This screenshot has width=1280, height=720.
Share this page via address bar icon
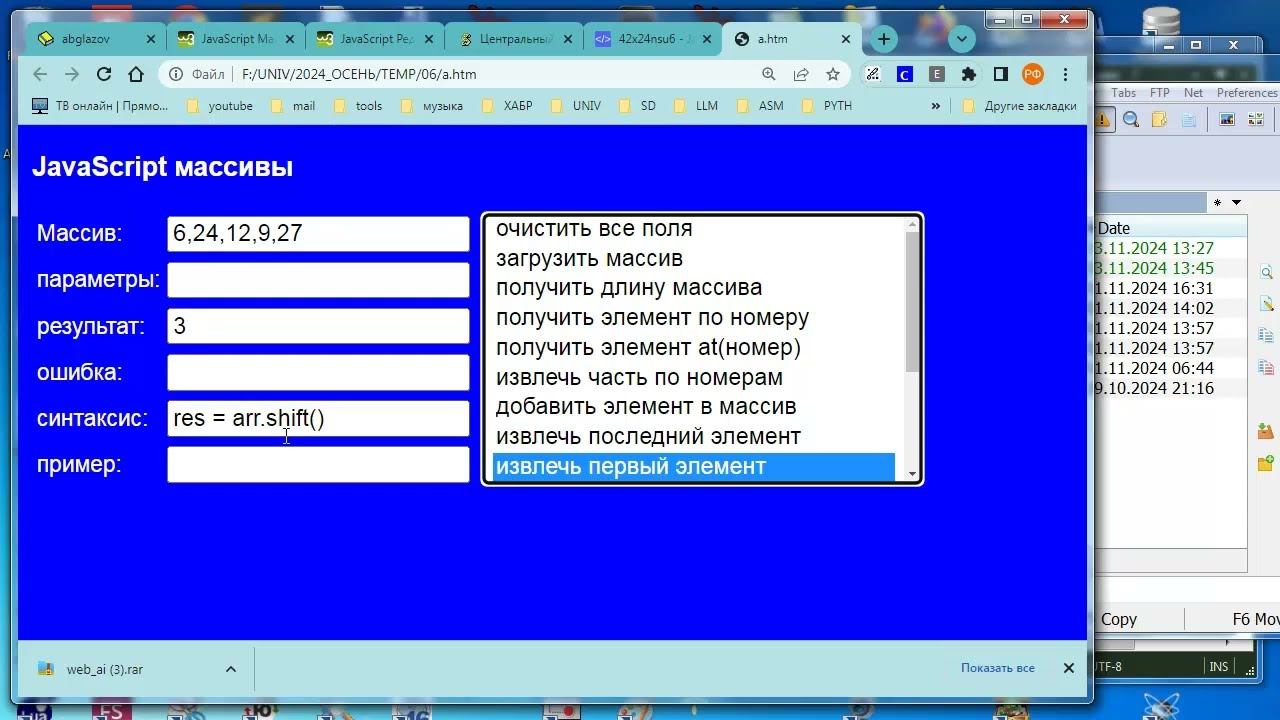(x=801, y=74)
